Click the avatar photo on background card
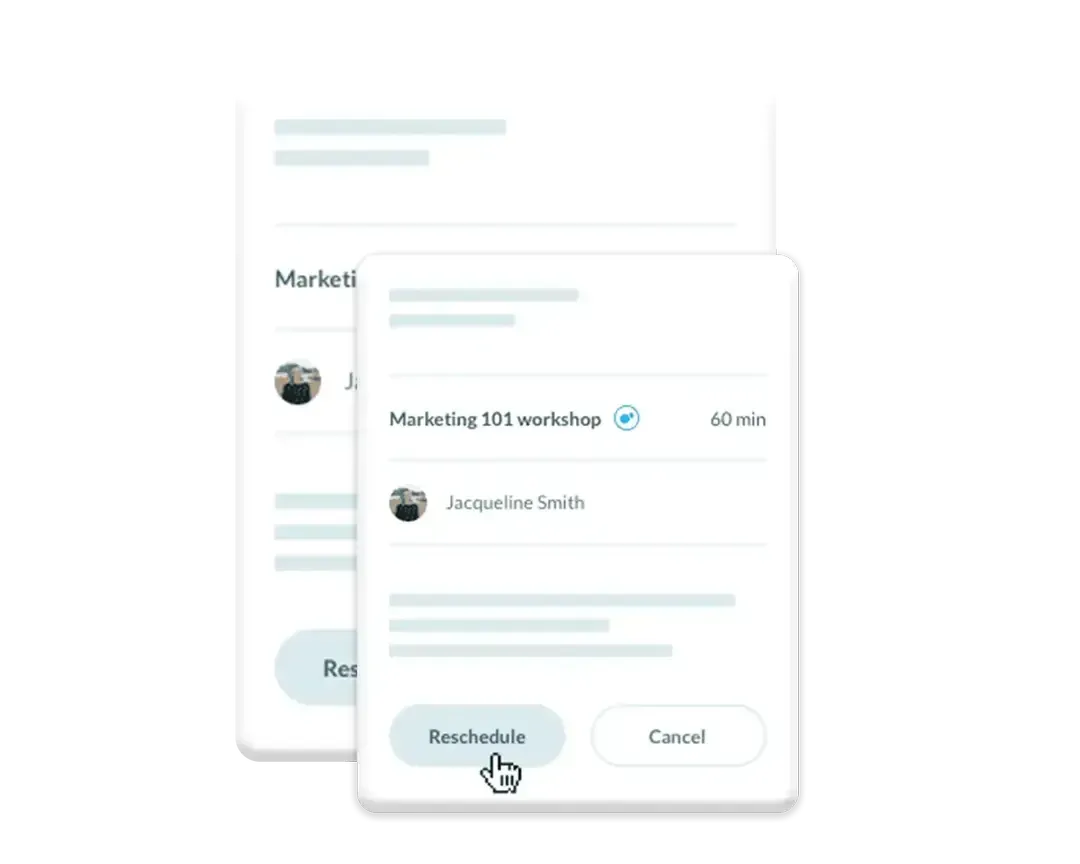Screen dimensions: 1080x864 (298, 382)
